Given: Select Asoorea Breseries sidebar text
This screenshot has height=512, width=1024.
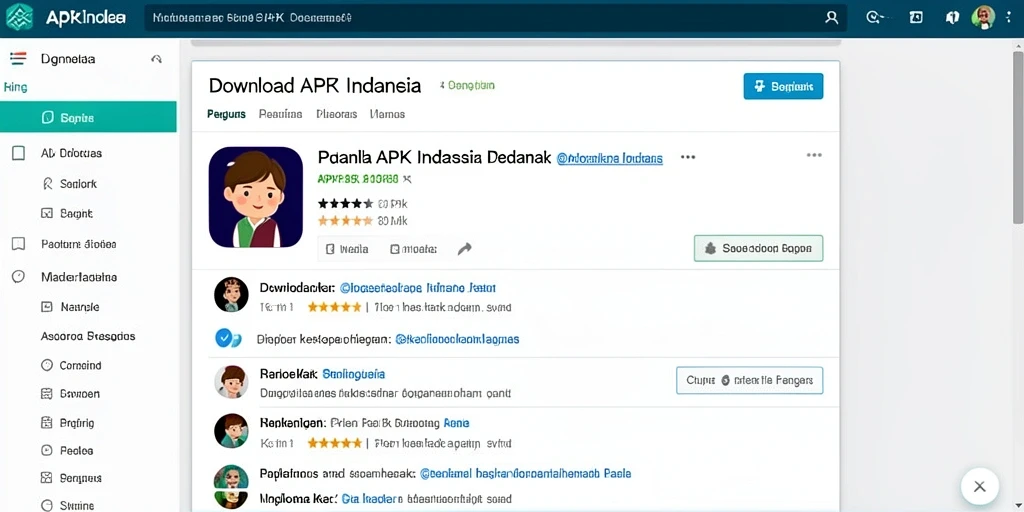Looking at the screenshot, I should tap(88, 336).
